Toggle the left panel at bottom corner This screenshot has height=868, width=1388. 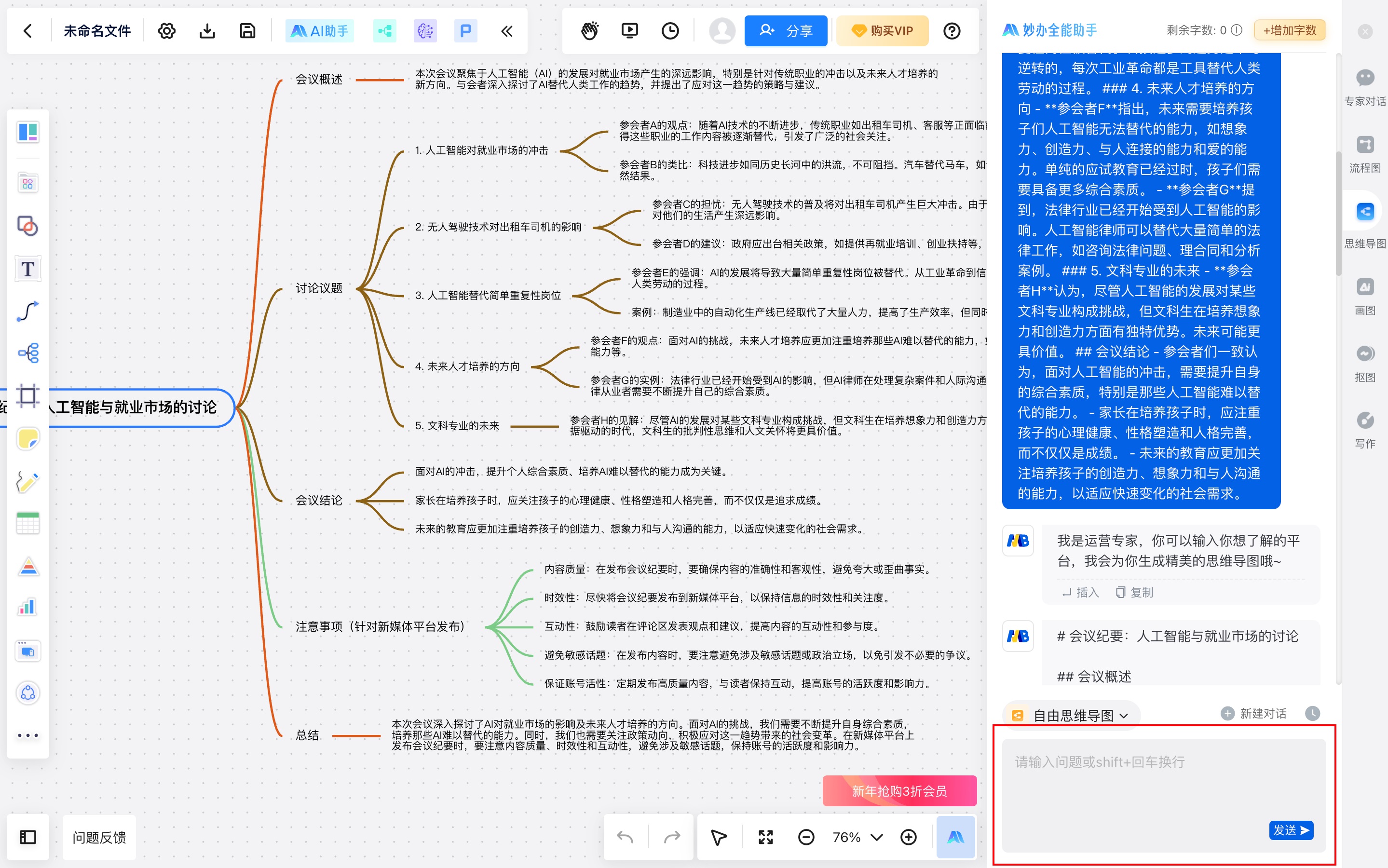[27, 837]
